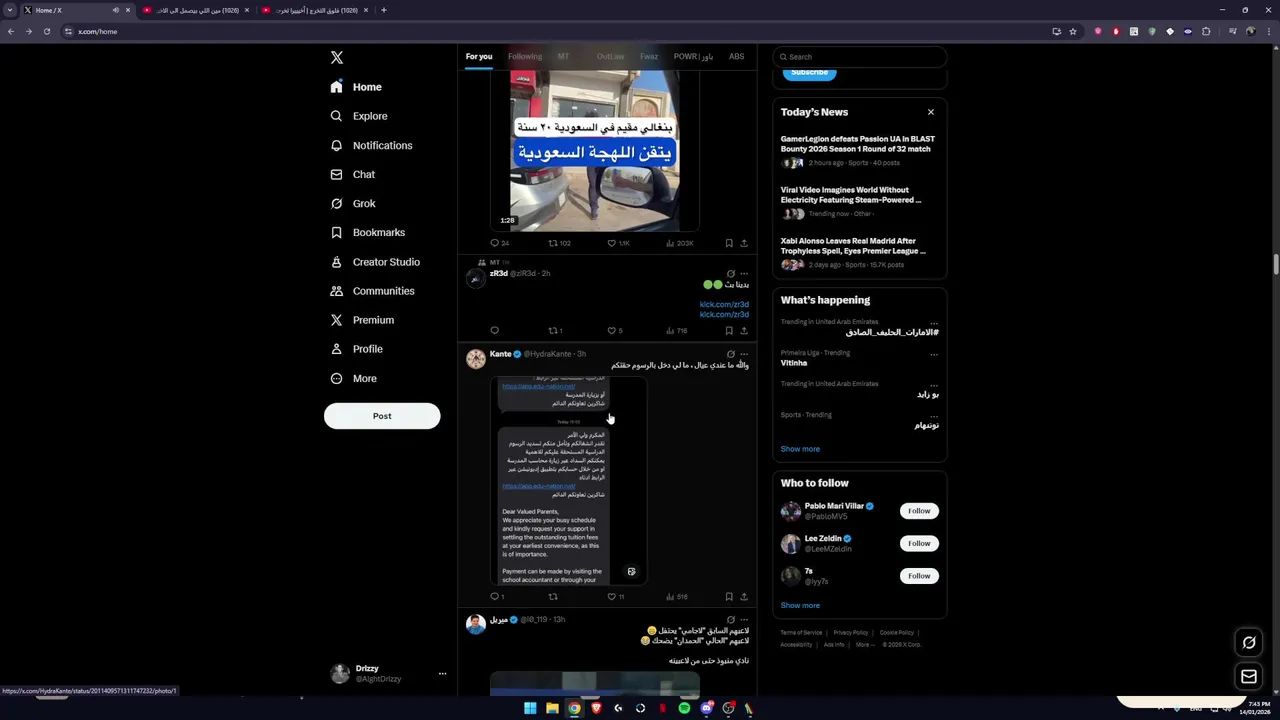Open Spotify from the taskbar
Image resolution: width=1280 pixels, height=720 pixels.
[x=684, y=708]
